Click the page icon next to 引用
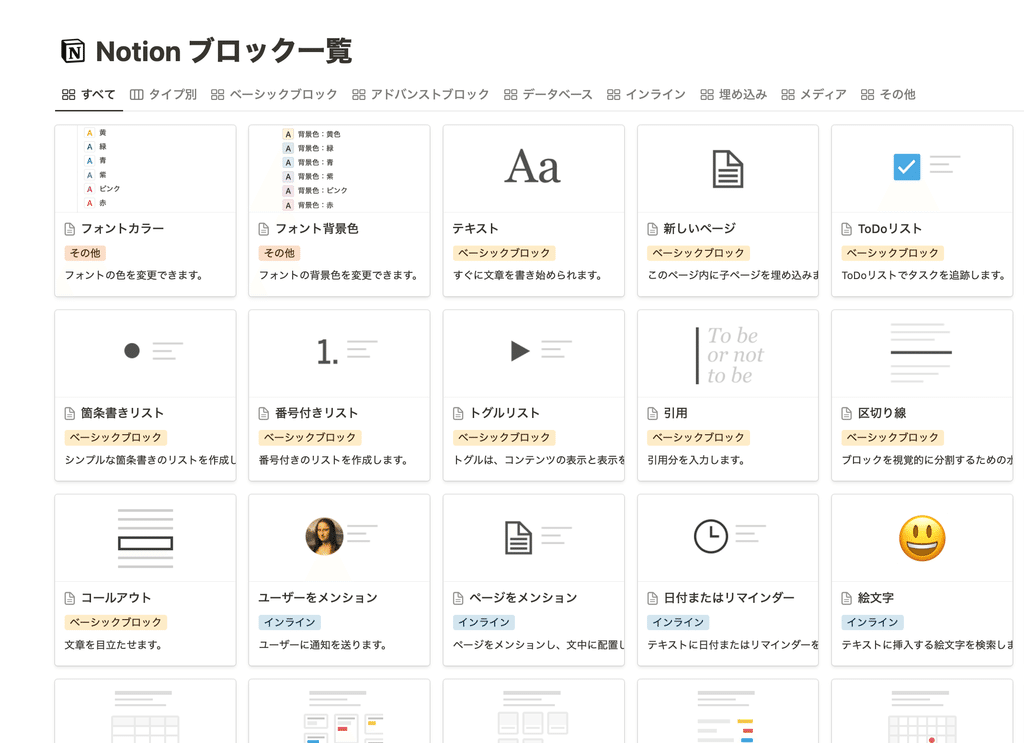Image resolution: width=1024 pixels, height=743 pixels. (x=652, y=413)
